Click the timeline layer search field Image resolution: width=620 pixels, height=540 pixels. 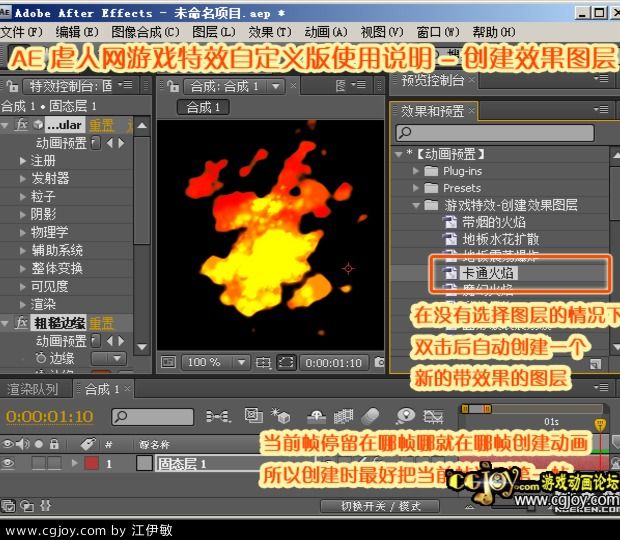click(x=153, y=417)
